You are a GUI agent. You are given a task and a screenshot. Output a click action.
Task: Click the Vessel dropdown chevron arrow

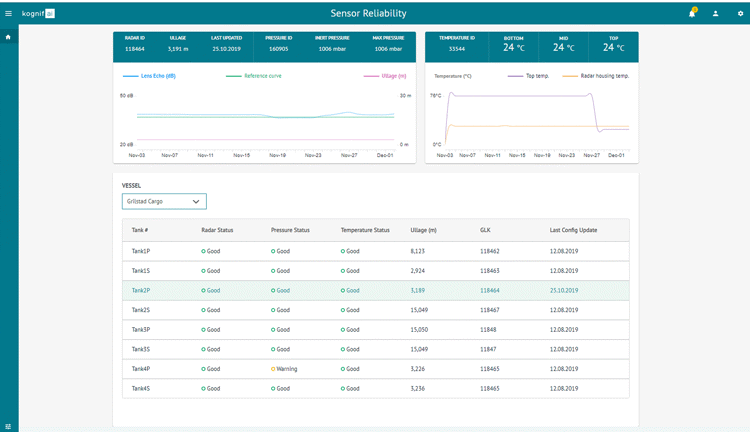[x=196, y=201]
